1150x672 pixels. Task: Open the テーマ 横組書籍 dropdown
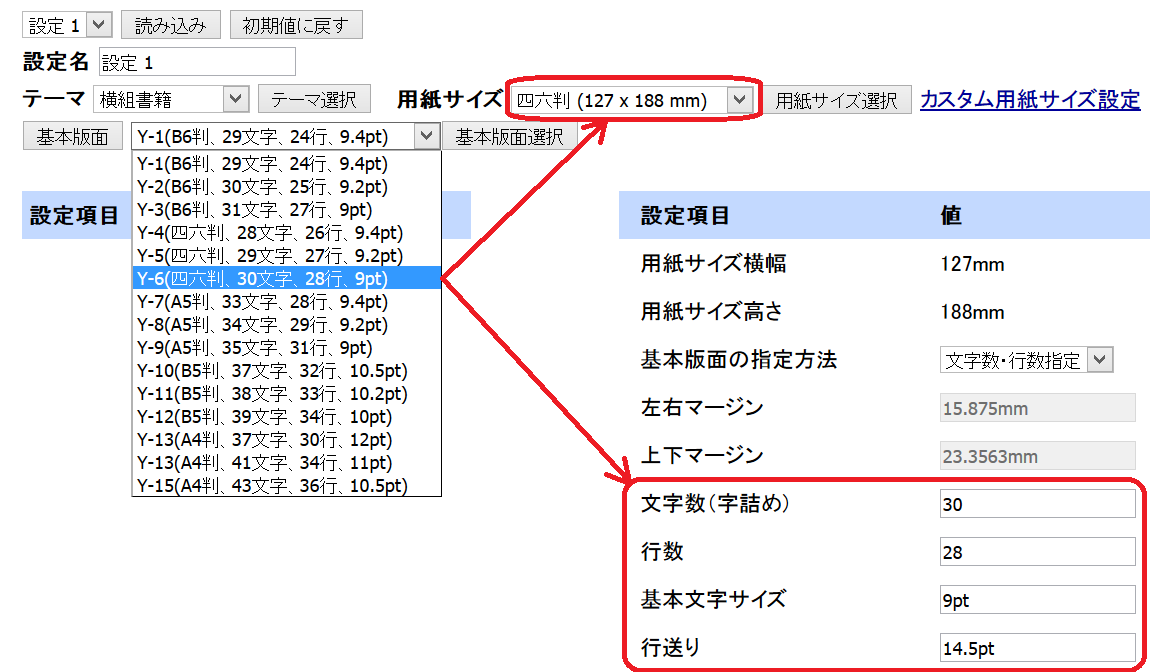click(171, 99)
